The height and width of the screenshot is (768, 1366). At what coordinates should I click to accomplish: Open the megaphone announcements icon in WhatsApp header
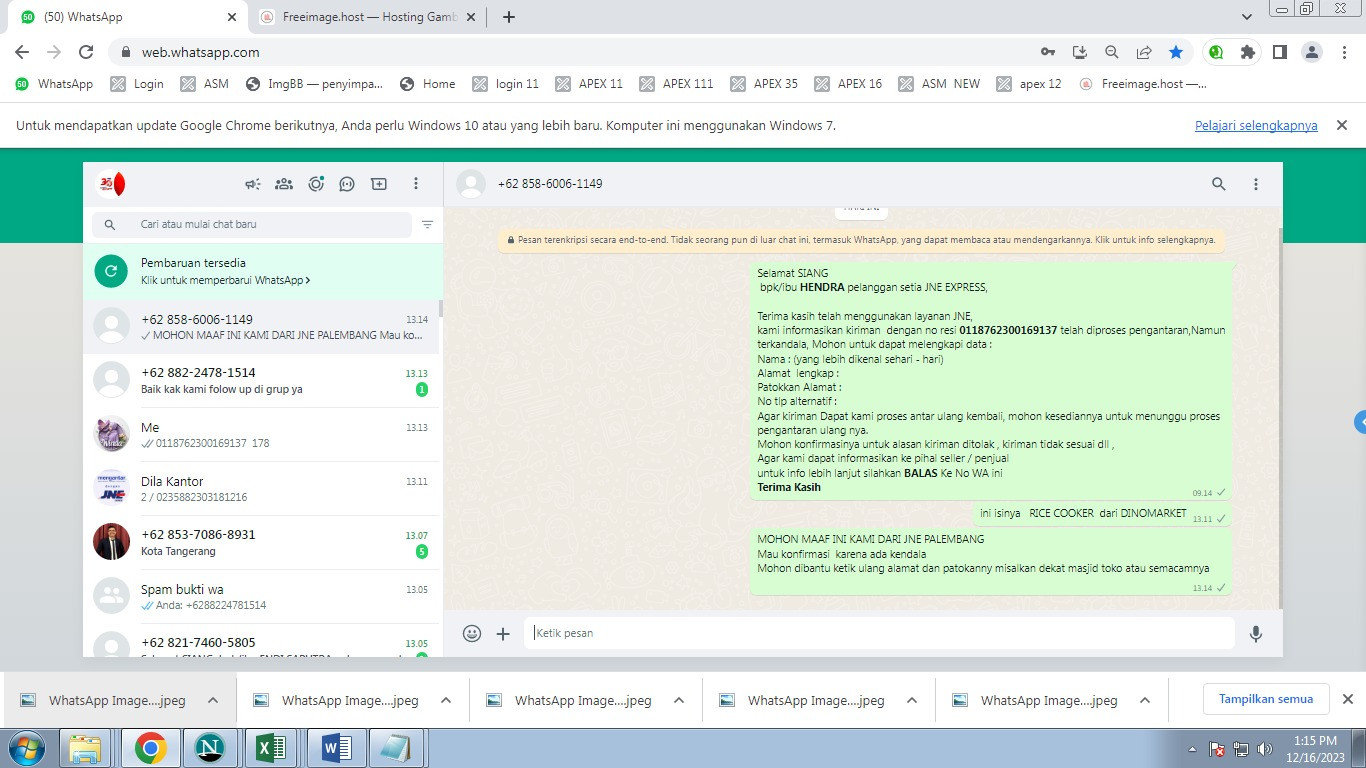click(253, 184)
